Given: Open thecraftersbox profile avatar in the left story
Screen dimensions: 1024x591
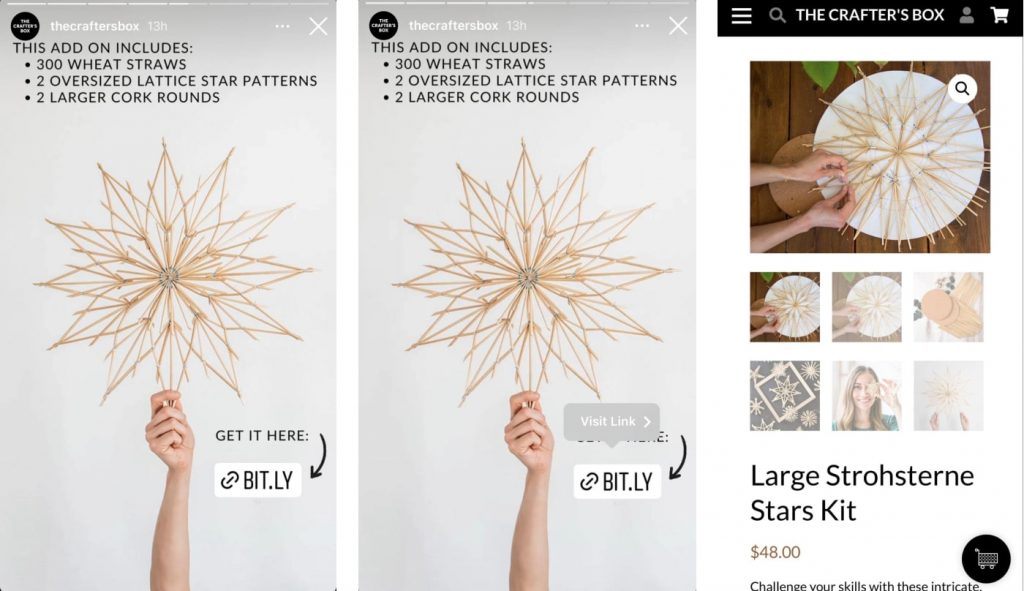Looking at the screenshot, I should click(x=25, y=26).
